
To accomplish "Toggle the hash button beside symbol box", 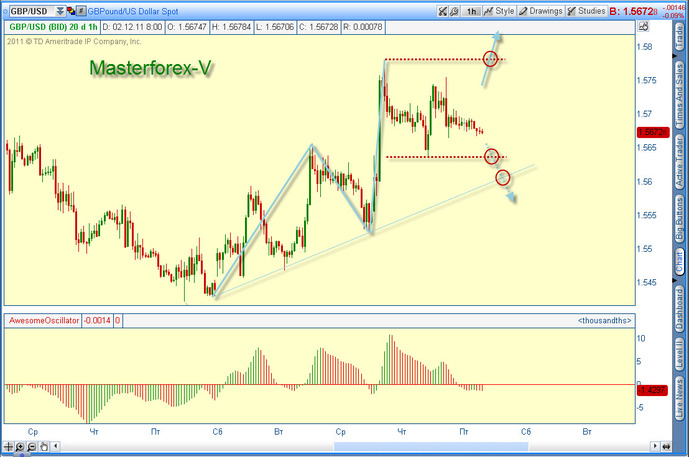I will click(81, 11).
